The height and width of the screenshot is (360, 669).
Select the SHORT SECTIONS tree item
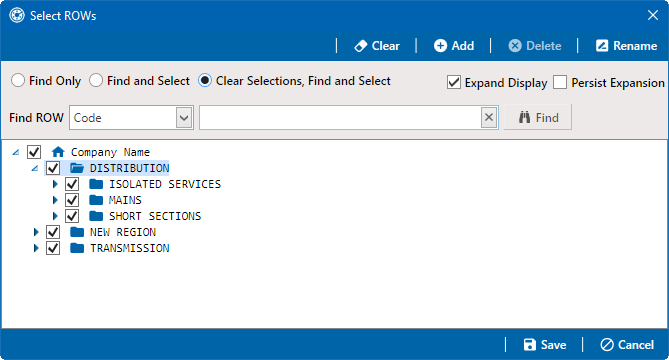pyautogui.click(x=155, y=216)
